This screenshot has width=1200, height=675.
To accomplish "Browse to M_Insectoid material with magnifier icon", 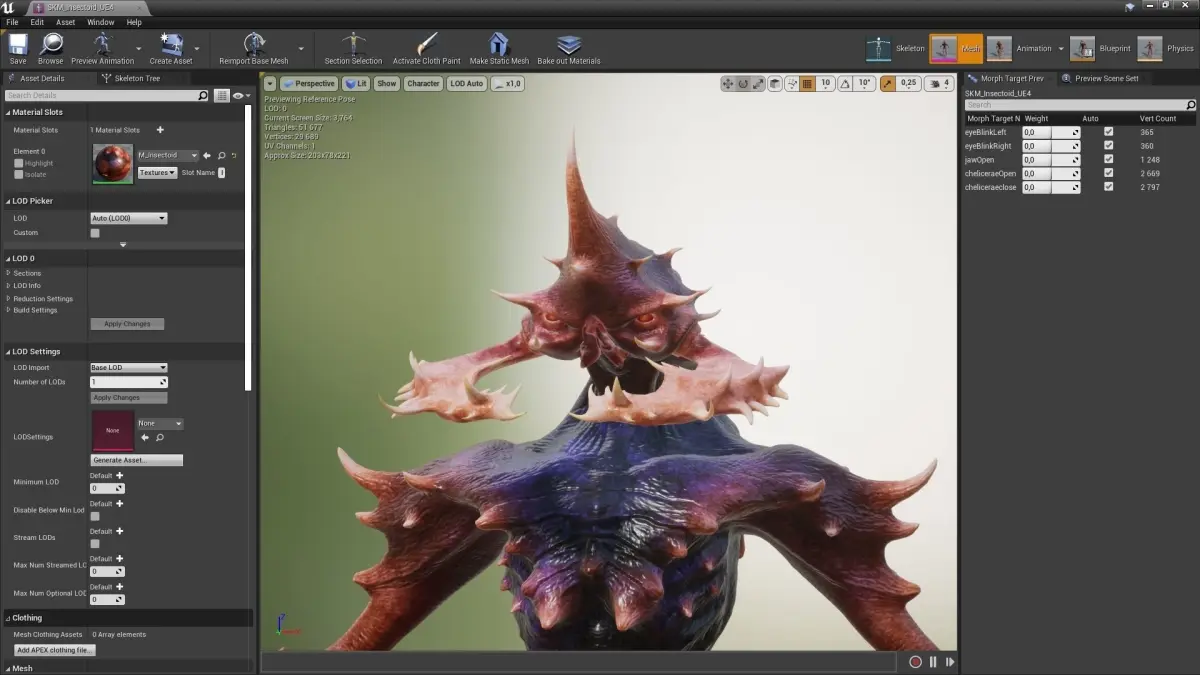I will coord(221,156).
